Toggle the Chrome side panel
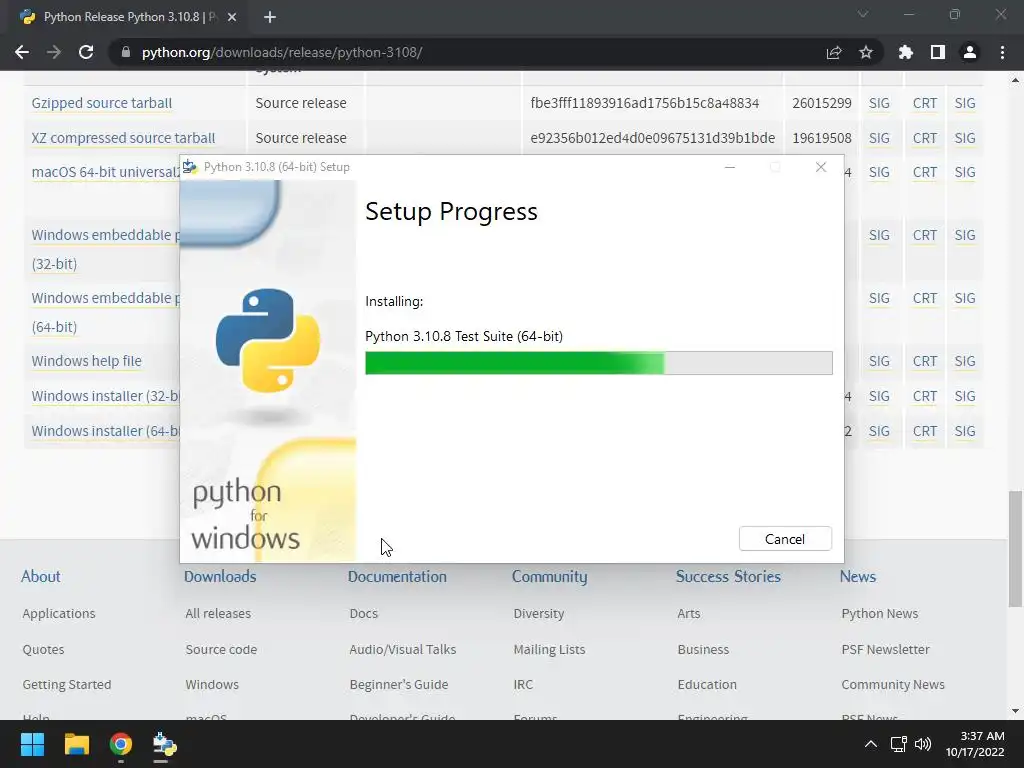The width and height of the screenshot is (1024, 768). pos(937,52)
